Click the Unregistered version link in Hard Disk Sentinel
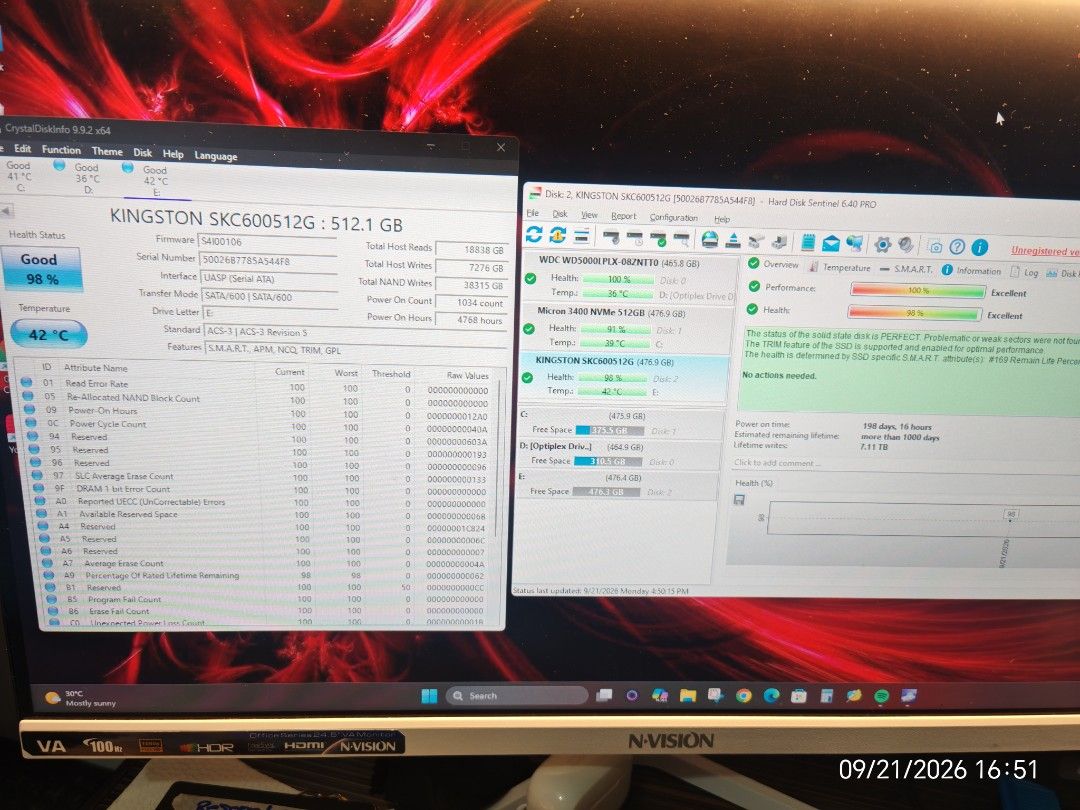 pos(1044,251)
